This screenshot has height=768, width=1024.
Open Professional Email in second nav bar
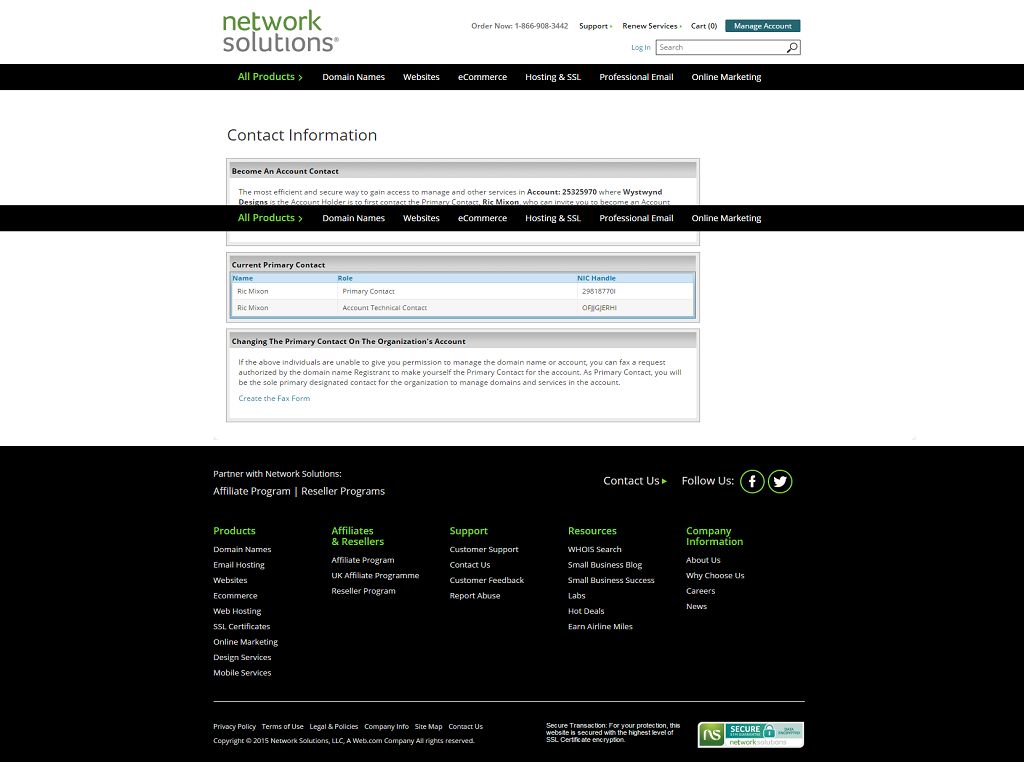pyautogui.click(x=636, y=218)
